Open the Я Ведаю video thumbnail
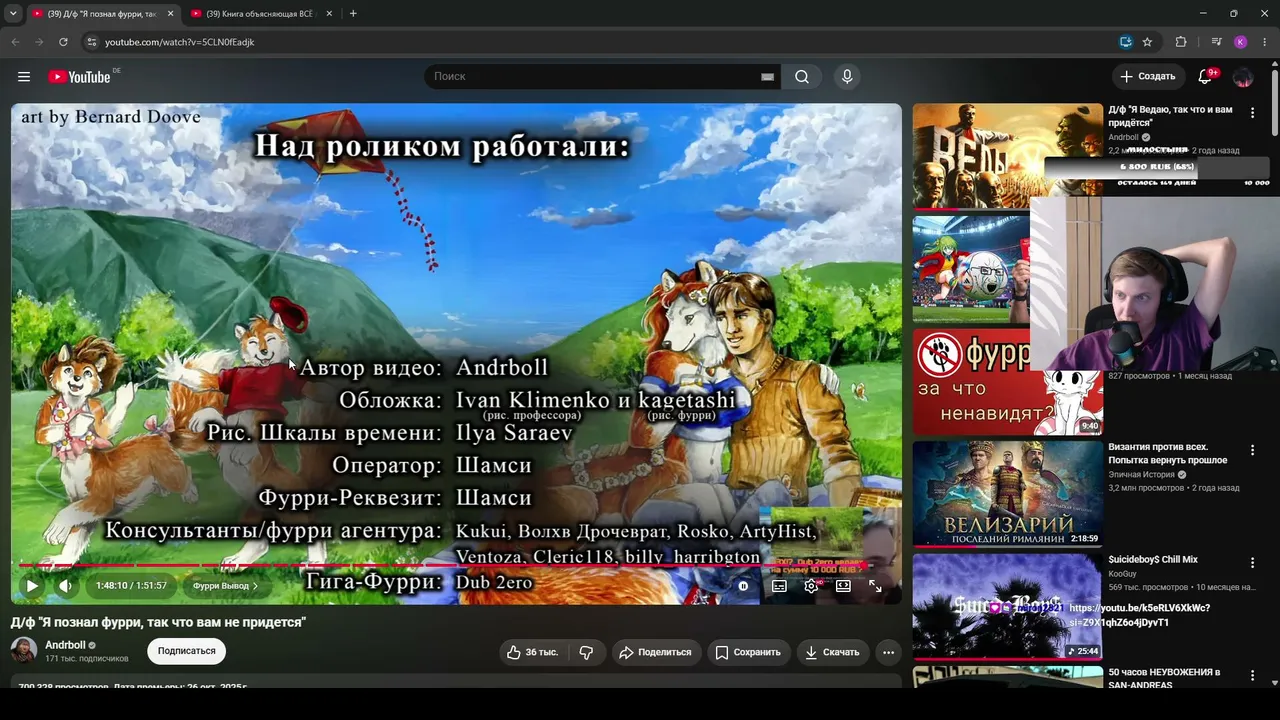The height and width of the screenshot is (720, 1280). pyautogui.click(x=1007, y=157)
